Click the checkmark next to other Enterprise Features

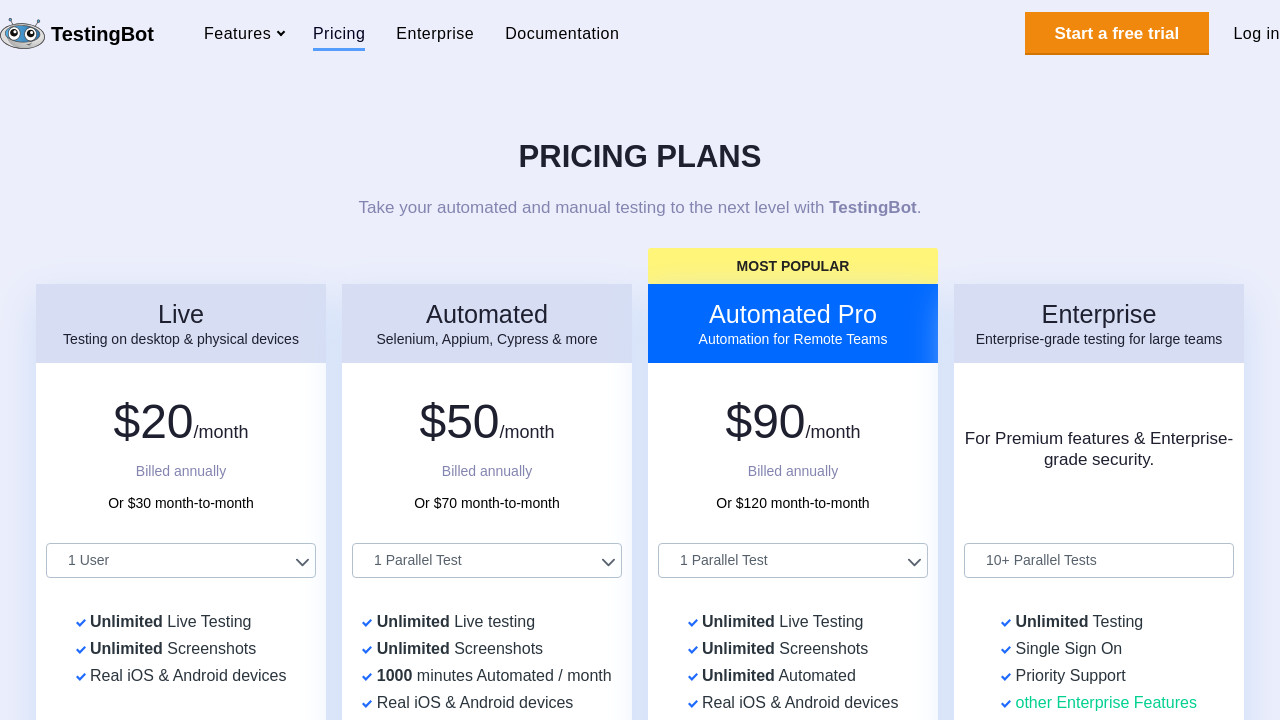1006,704
